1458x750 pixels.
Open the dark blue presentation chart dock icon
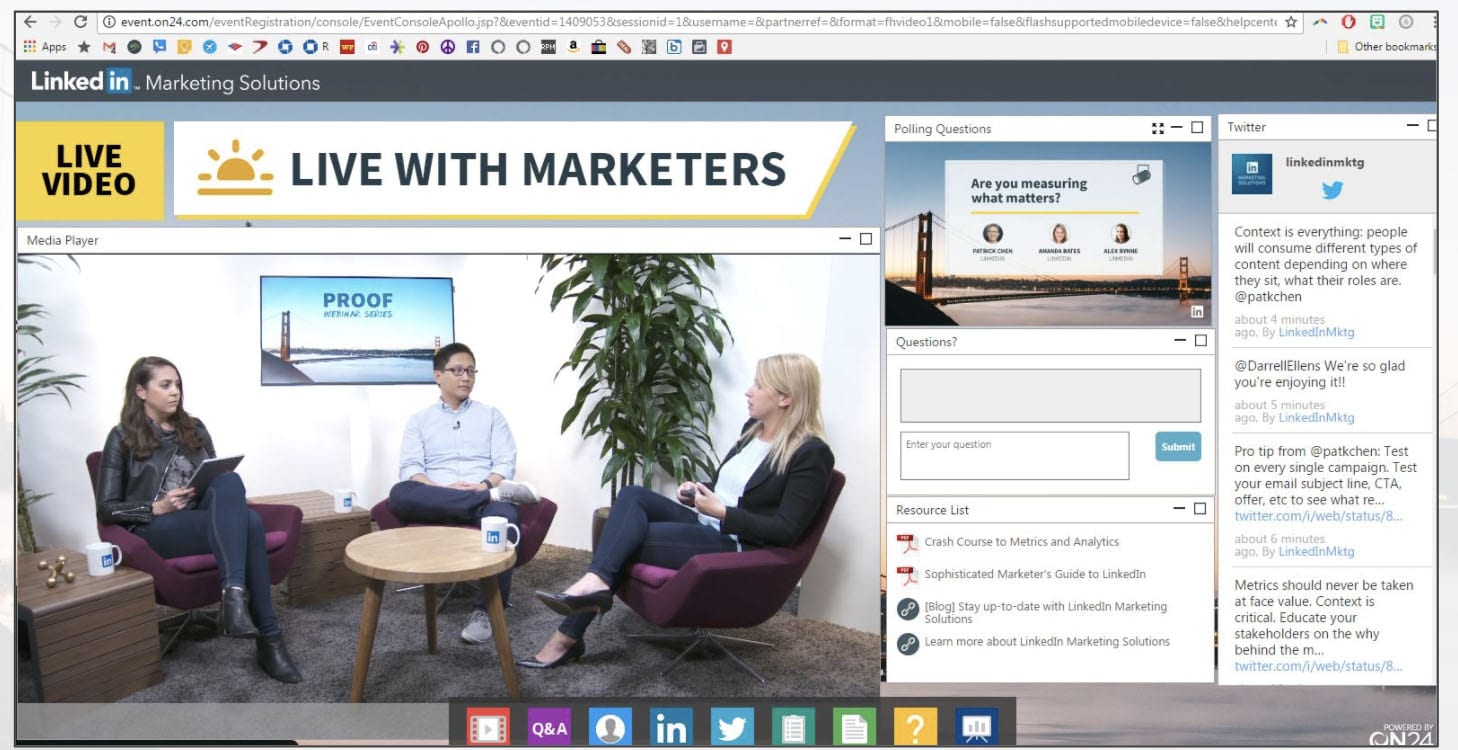coord(976,727)
